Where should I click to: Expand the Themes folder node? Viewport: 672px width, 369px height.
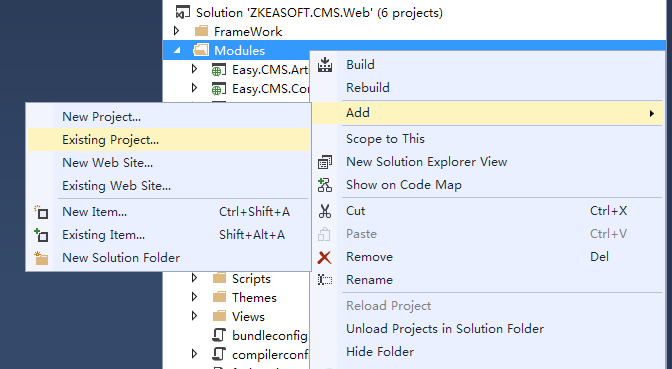195,297
